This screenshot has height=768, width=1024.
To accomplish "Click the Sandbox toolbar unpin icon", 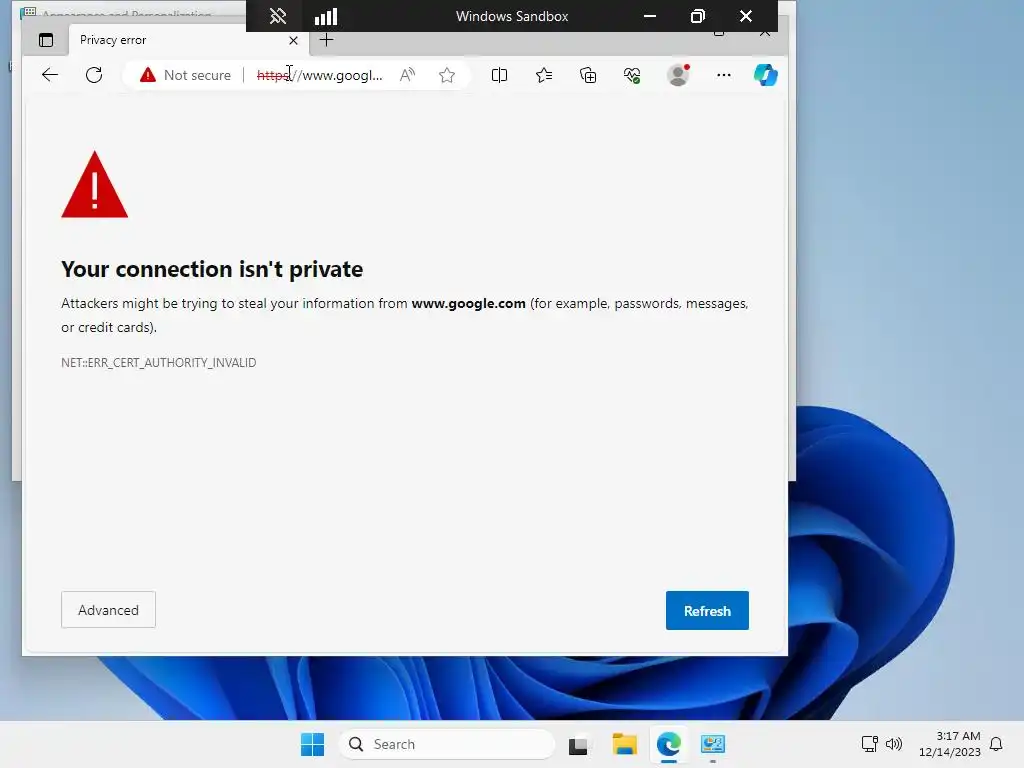I will click(278, 16).
